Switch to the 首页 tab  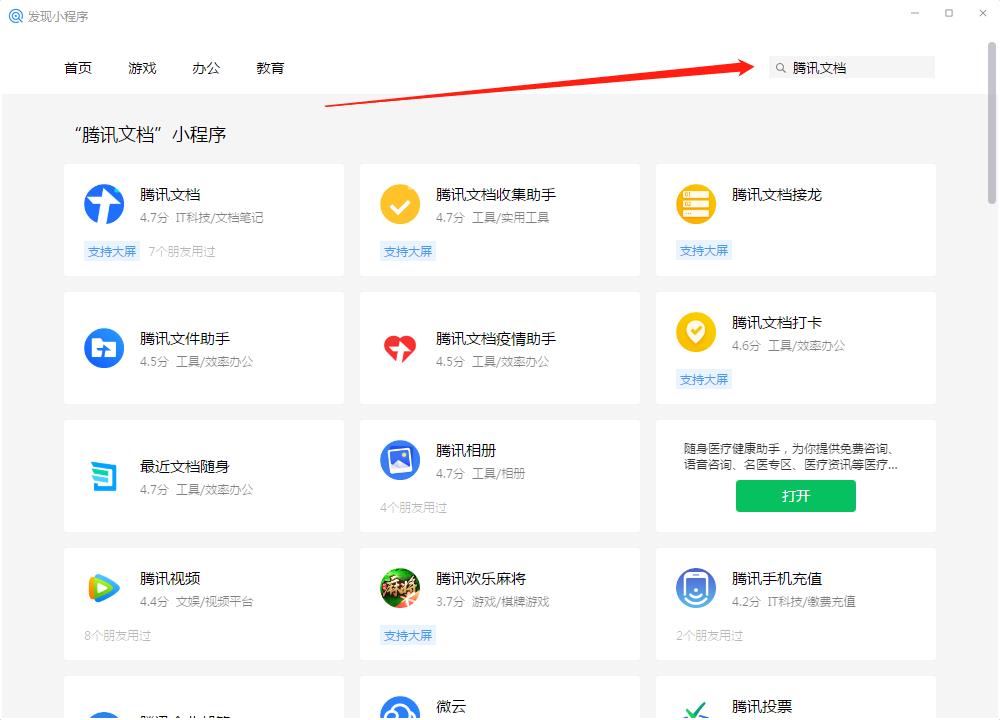(x=78, y=68)
